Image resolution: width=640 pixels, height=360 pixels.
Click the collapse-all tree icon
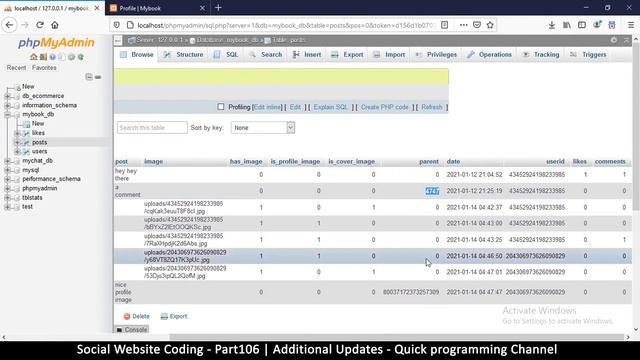coord(89,77)
